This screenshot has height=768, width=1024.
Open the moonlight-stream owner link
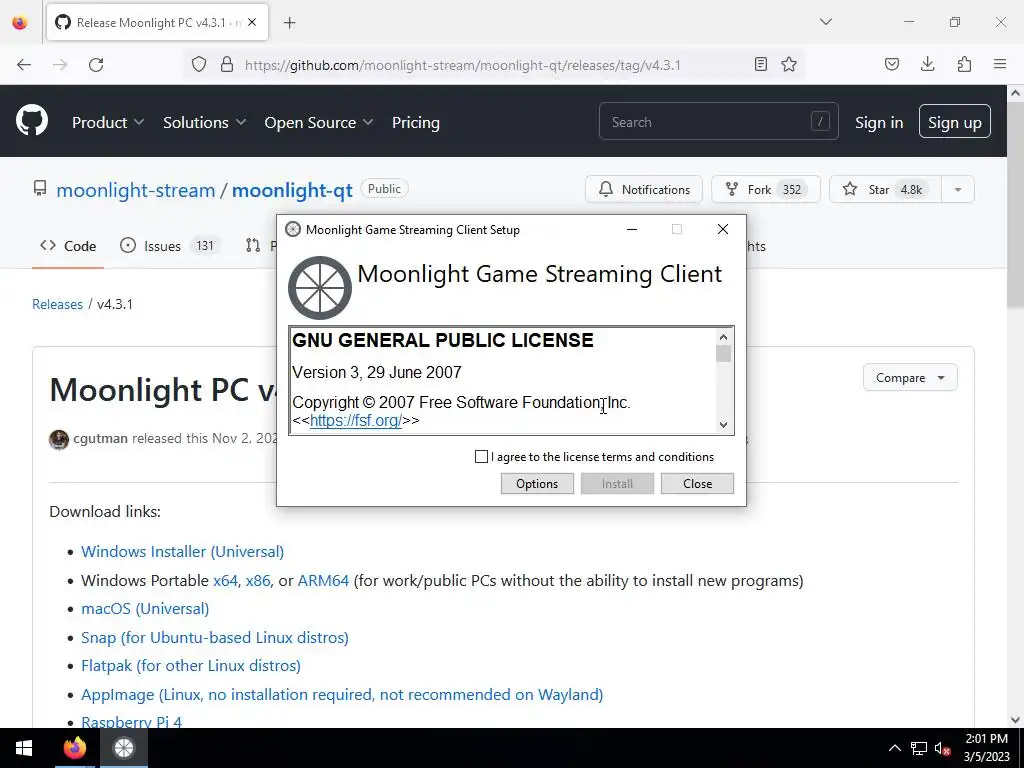point(135,190)
